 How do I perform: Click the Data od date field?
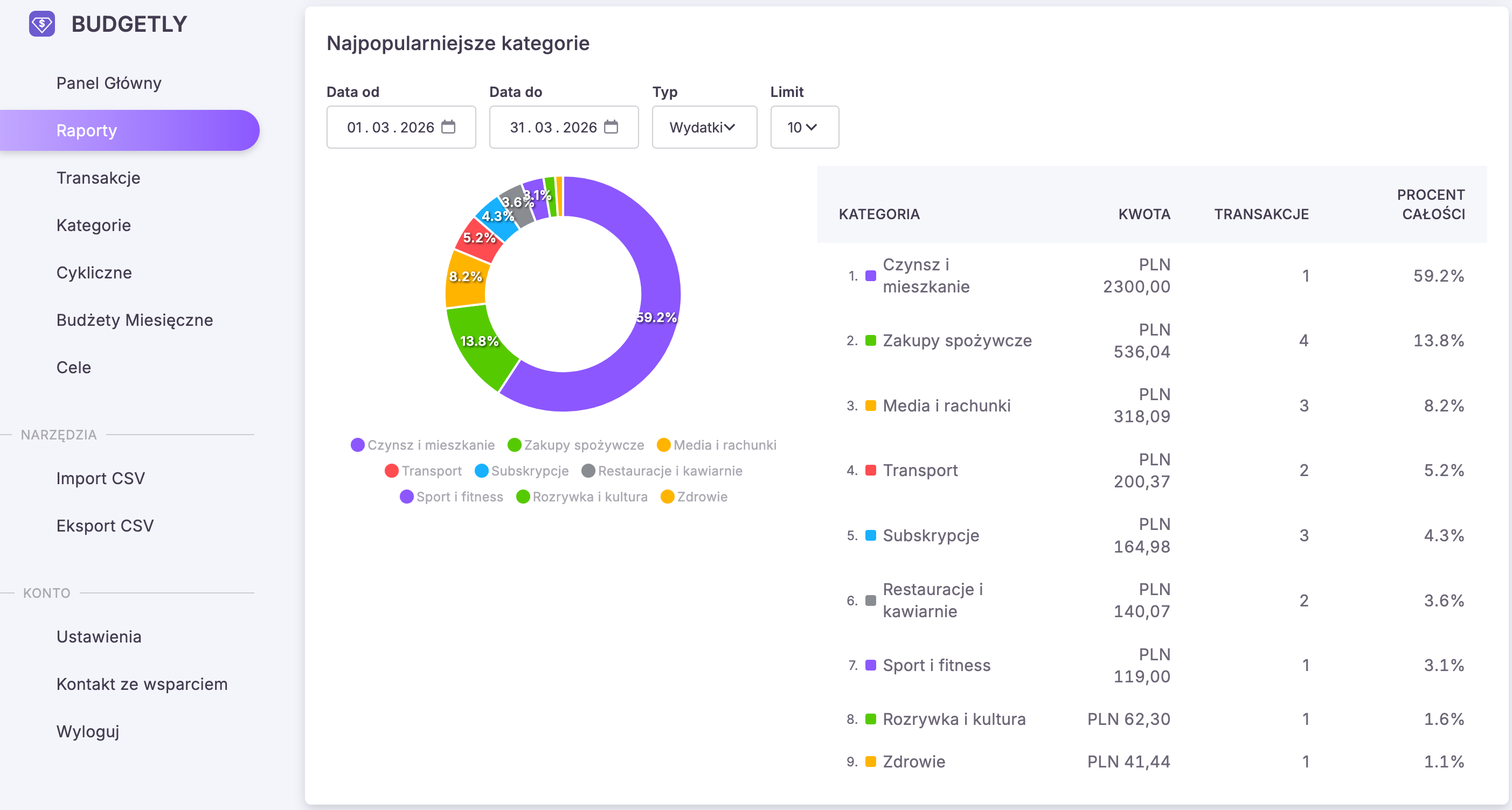tap(401, 127)
